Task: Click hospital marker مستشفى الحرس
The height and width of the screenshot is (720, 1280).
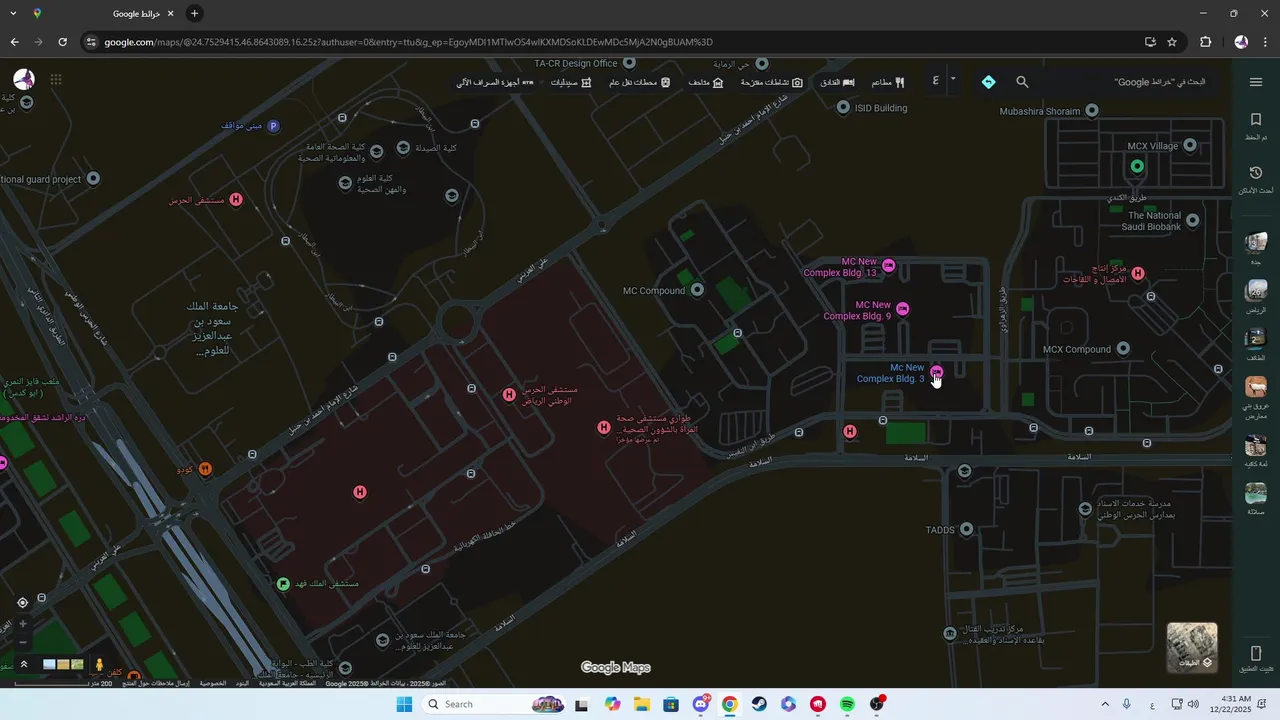Action: (x=236, y=200)
